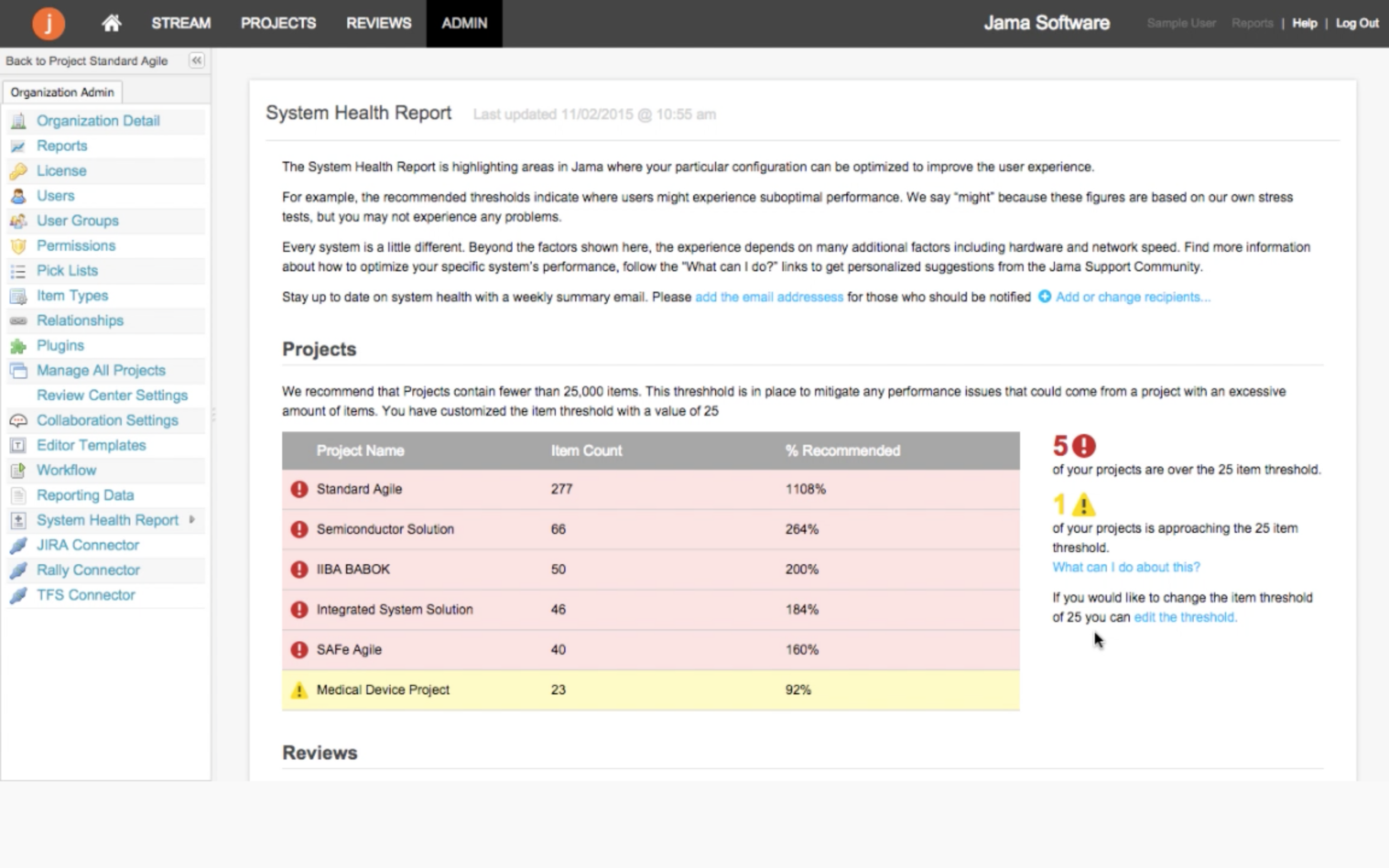
Task: Click the orange Jama logo icon
Action: tap(48, 23)
